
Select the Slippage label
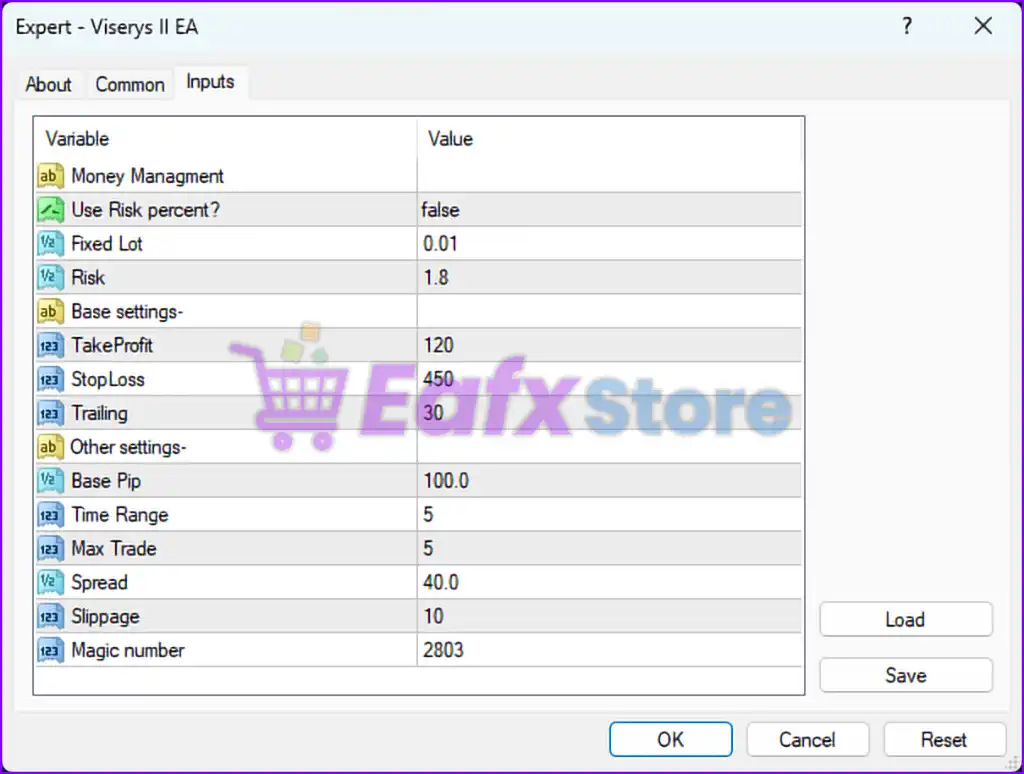(x=105, y=617)
